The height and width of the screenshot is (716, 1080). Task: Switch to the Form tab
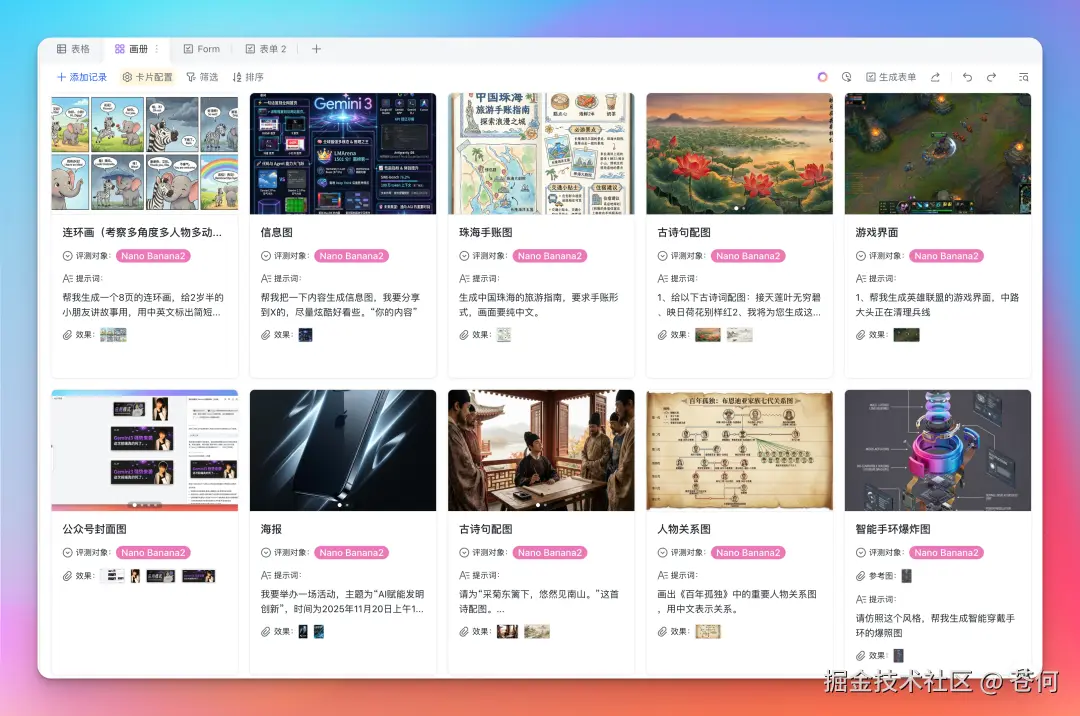pos(203,48)
